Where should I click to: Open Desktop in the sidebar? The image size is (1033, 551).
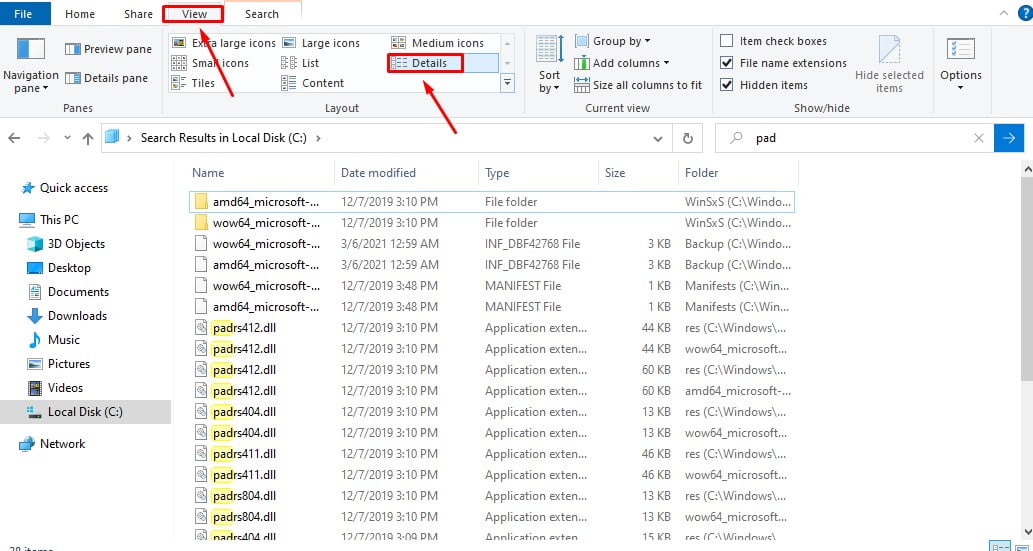click(59, 268)
